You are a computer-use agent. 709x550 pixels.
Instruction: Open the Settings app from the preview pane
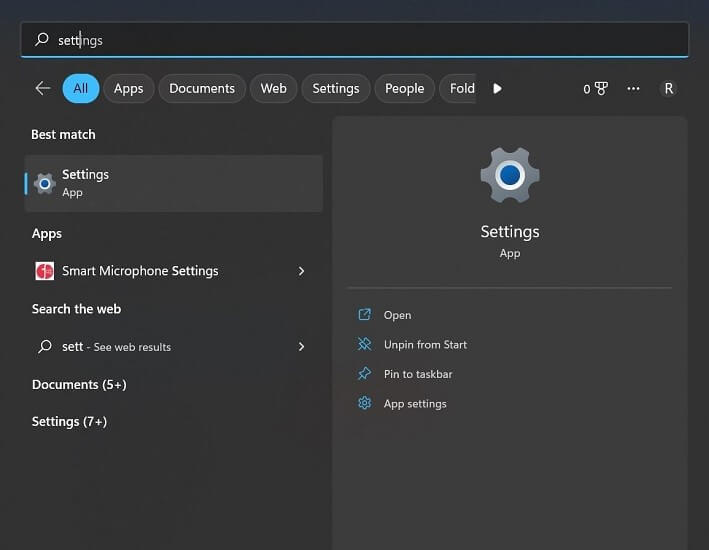point(397,315)
